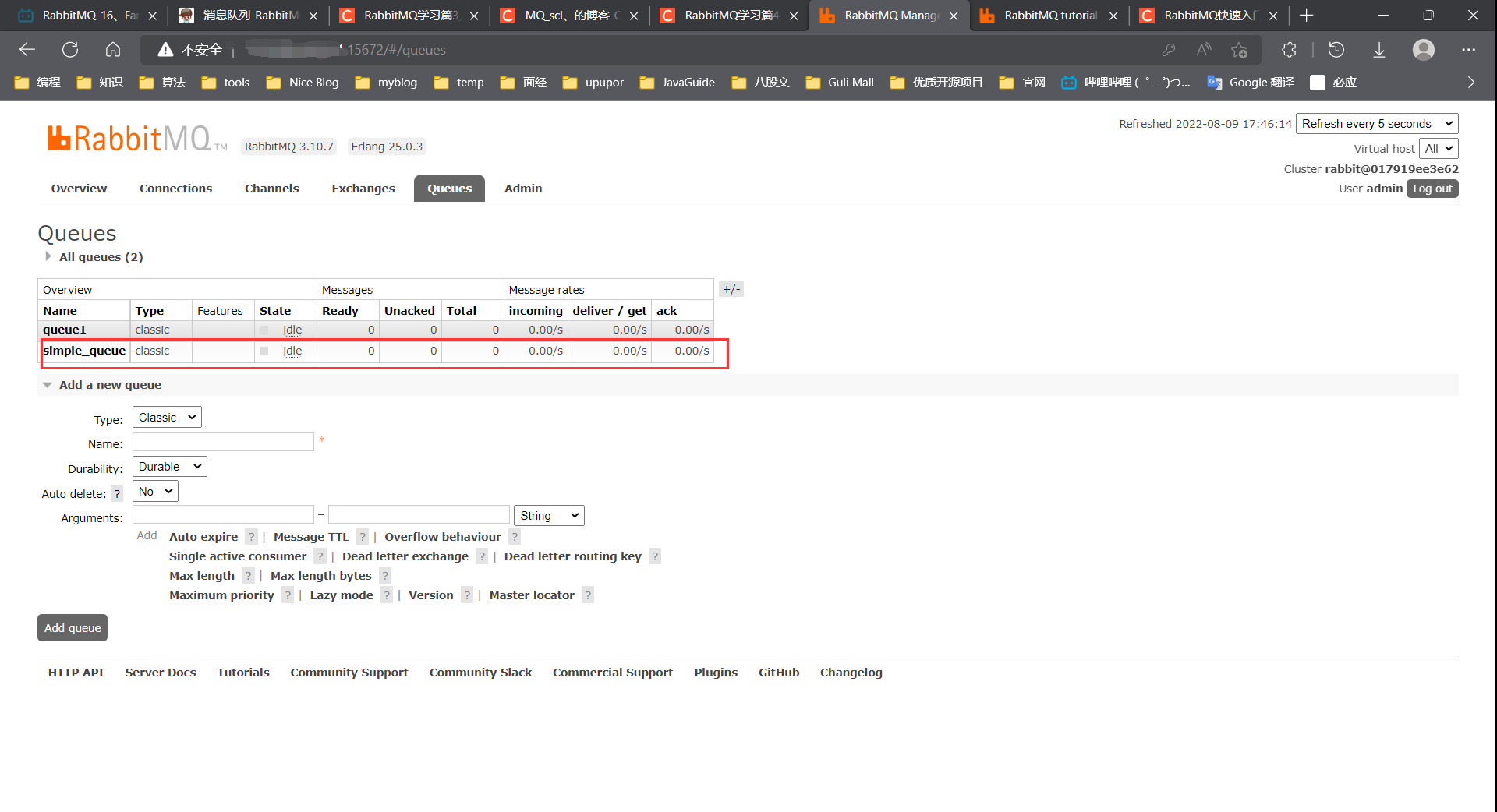Open browser home page icon
Screen dimensions: 1497x812
tap(113, 50)
